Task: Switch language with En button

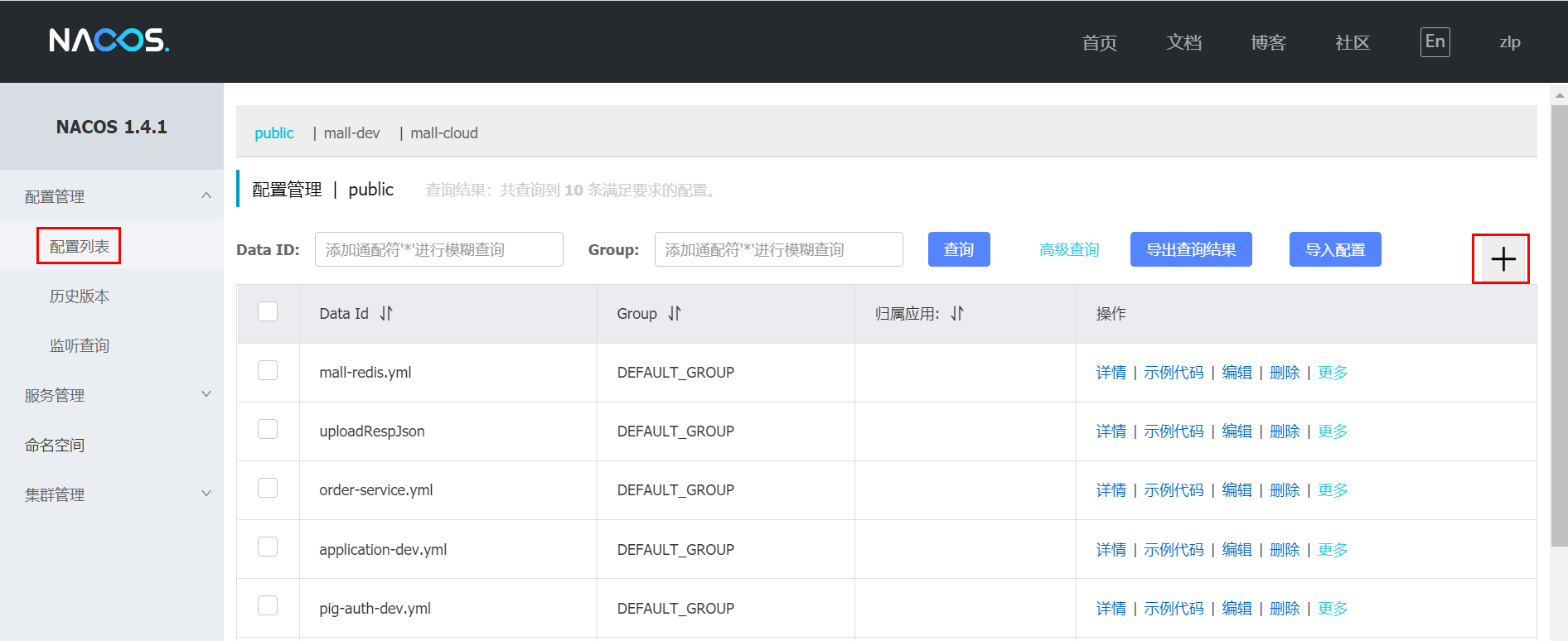Action: [1435, 41]
